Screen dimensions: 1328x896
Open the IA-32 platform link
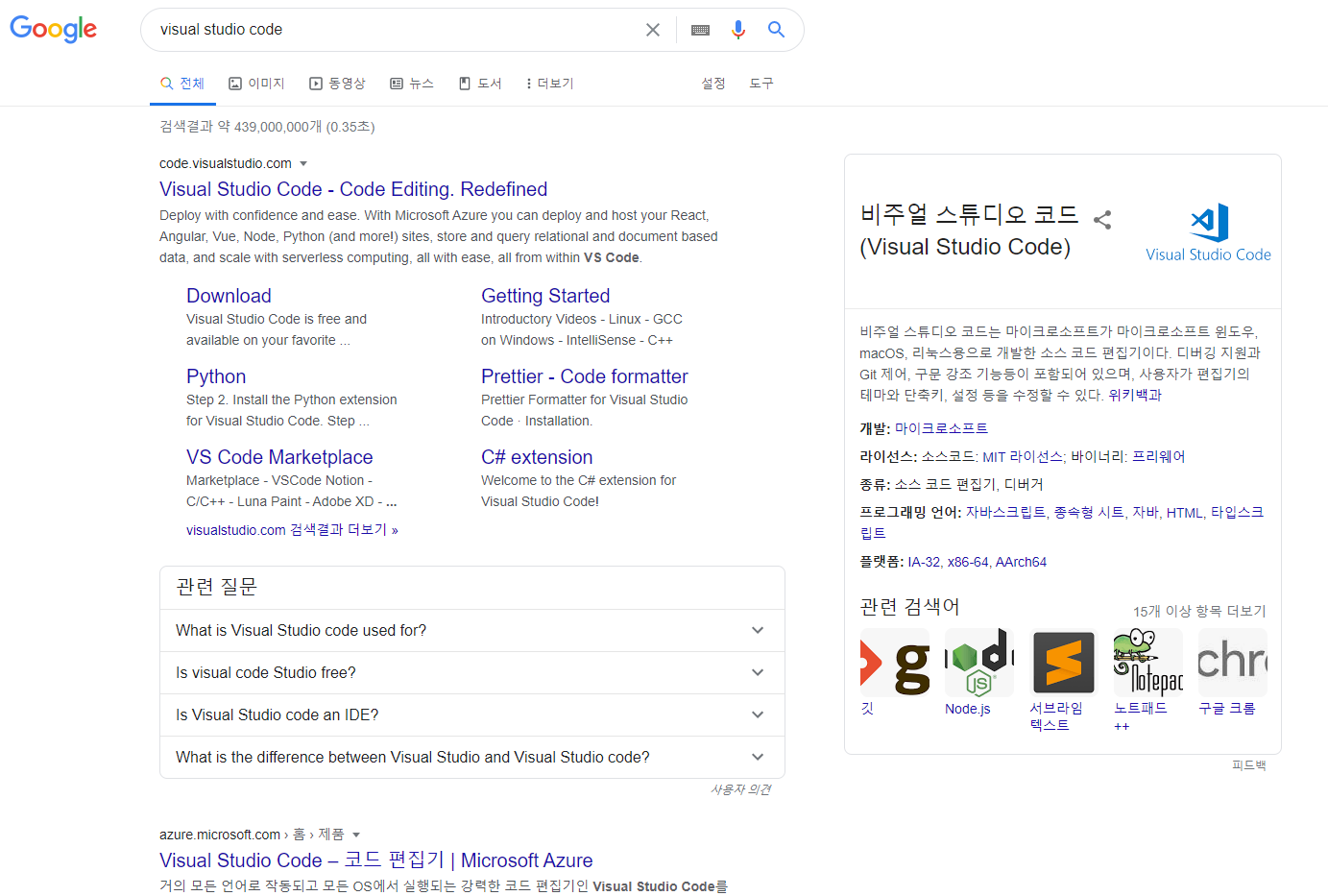(924, 563)
